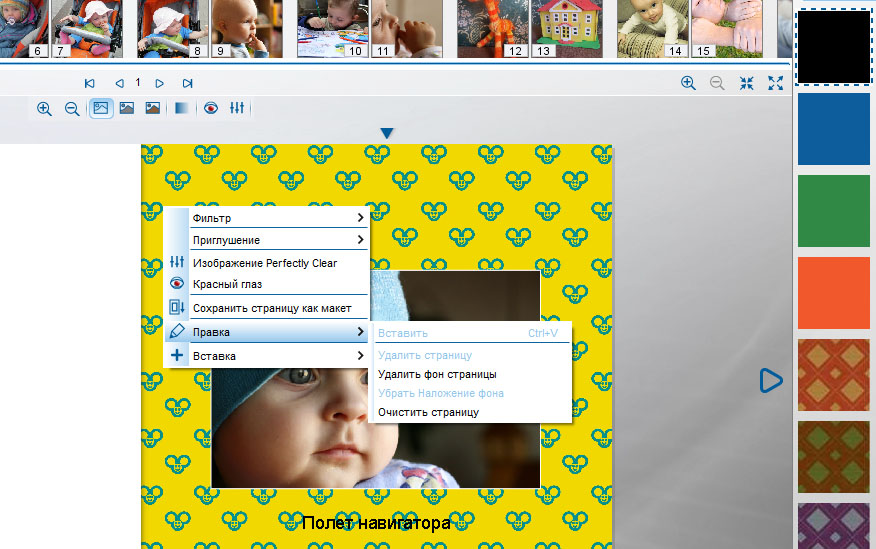This screenshot has width=876, height=549.
Task: Open Perfectly Clear sliders icon in toolbar
Action: (x=237, y=108)
